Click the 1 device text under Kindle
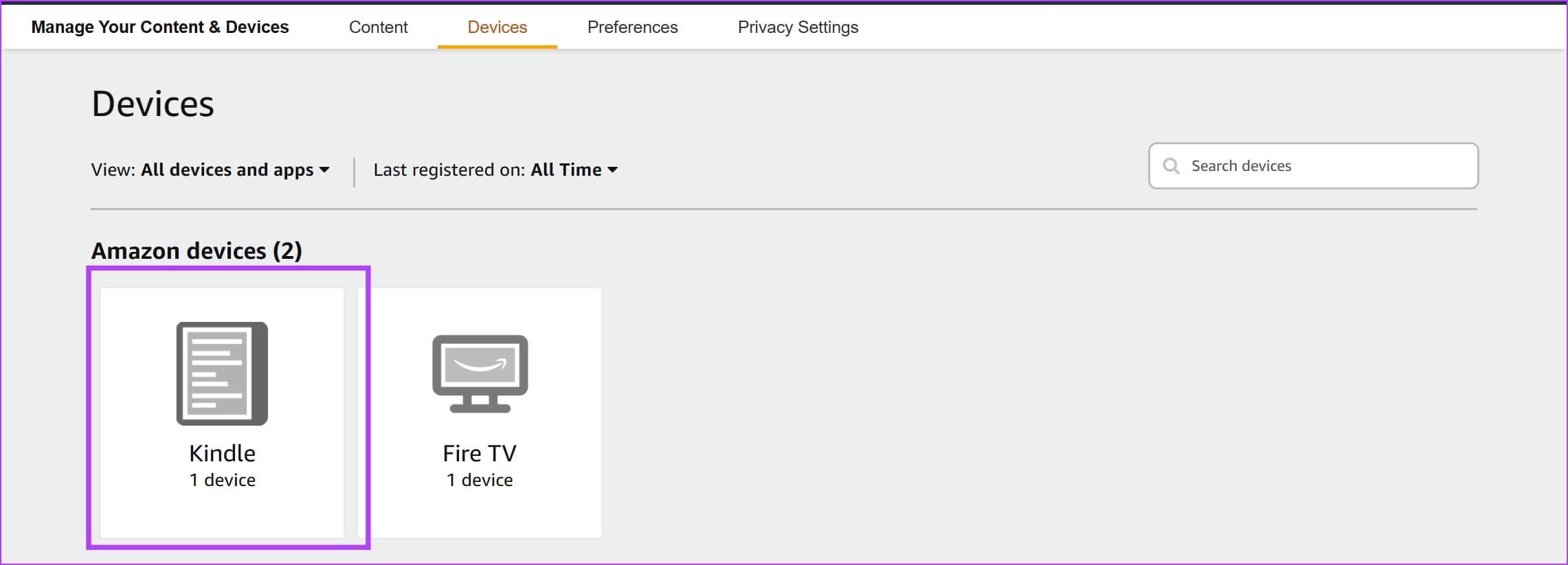 [222, 480]
